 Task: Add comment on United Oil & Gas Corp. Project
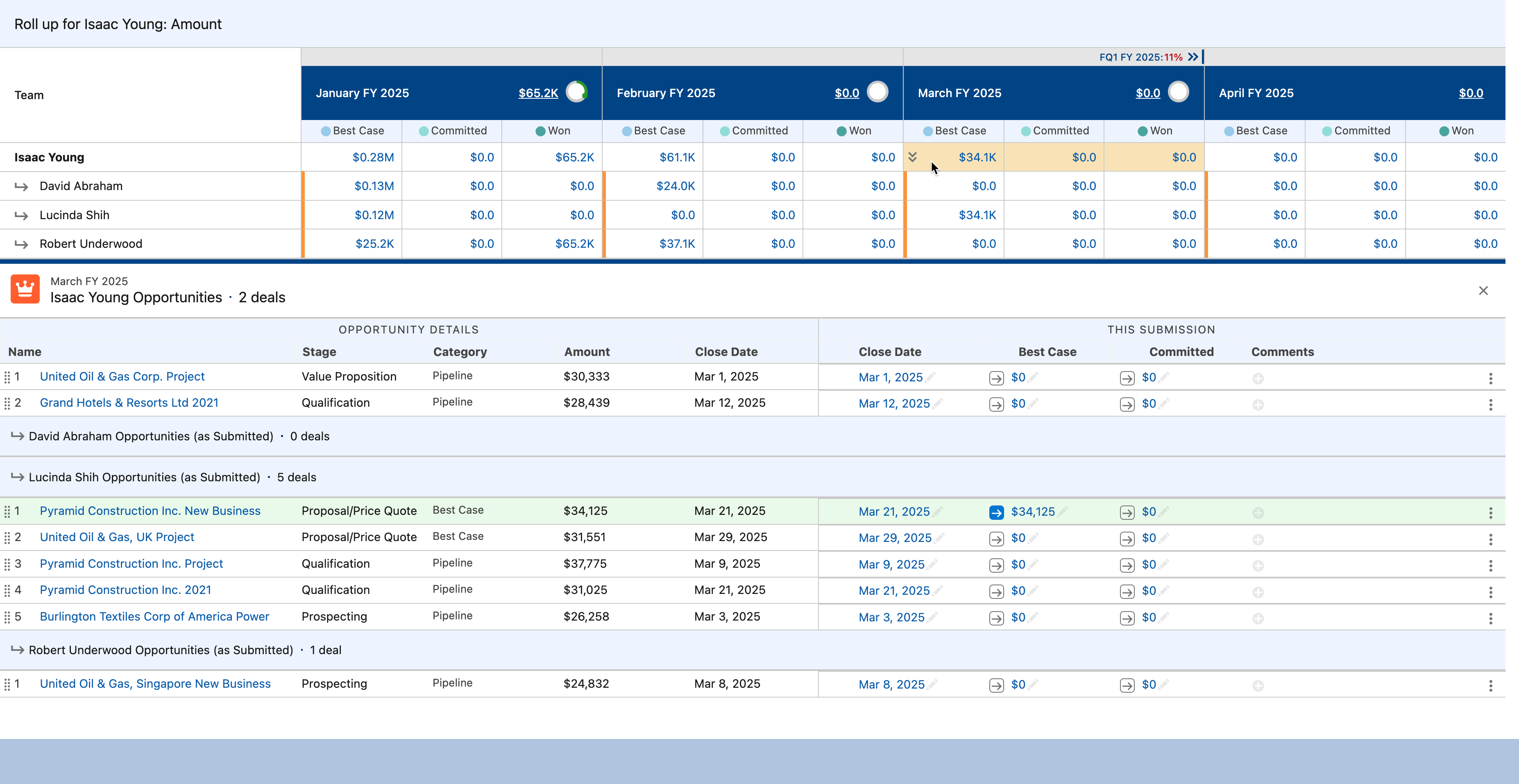coord(1258,378)
